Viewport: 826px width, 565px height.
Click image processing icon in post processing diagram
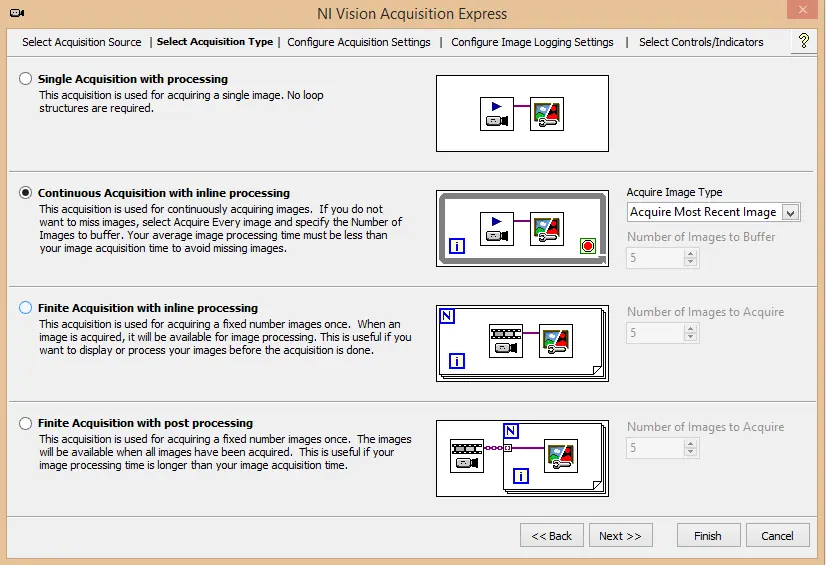pyautogui.click(x=560, y=456)
